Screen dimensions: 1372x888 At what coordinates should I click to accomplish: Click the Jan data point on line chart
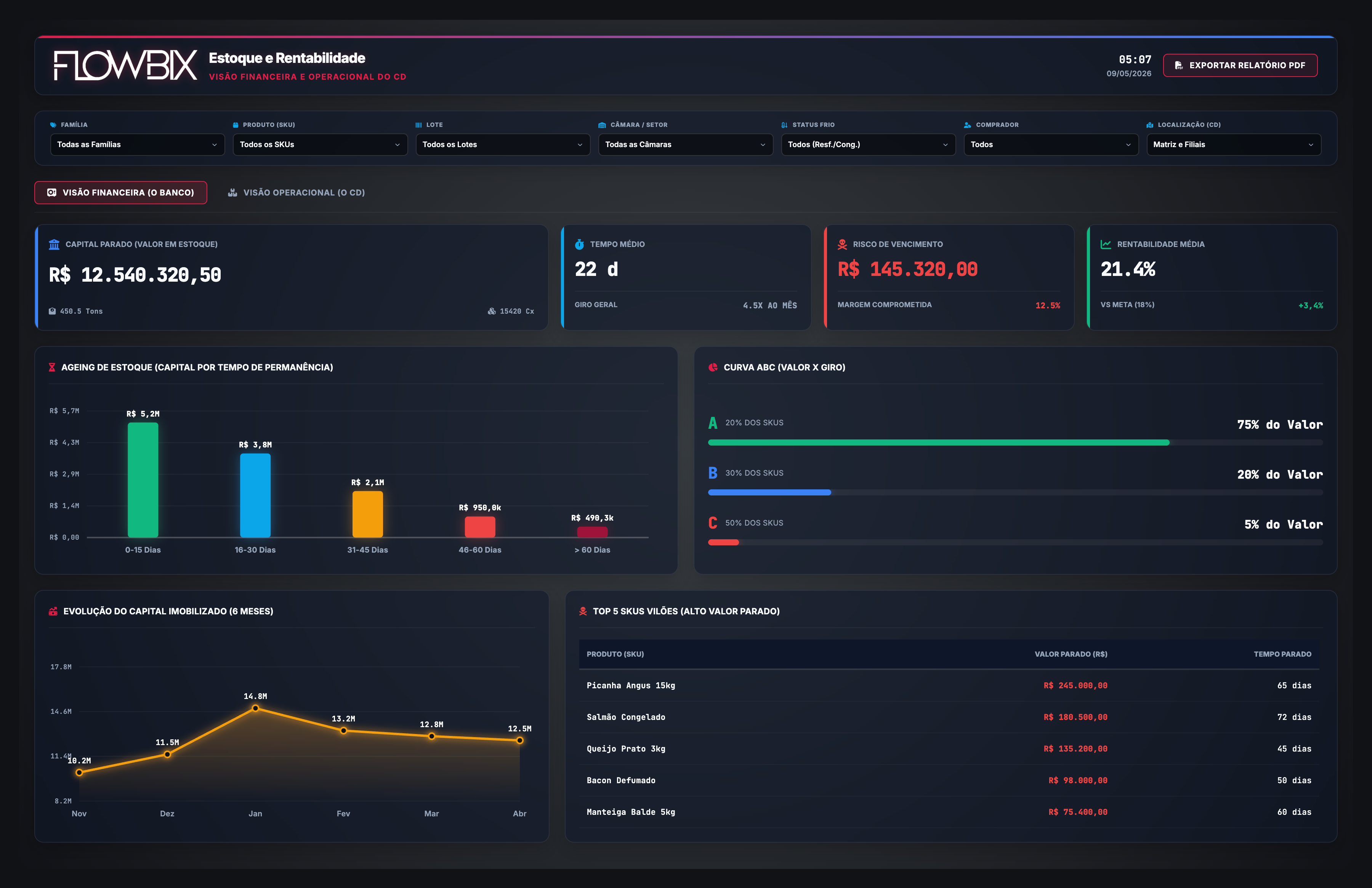pos(255,708)
